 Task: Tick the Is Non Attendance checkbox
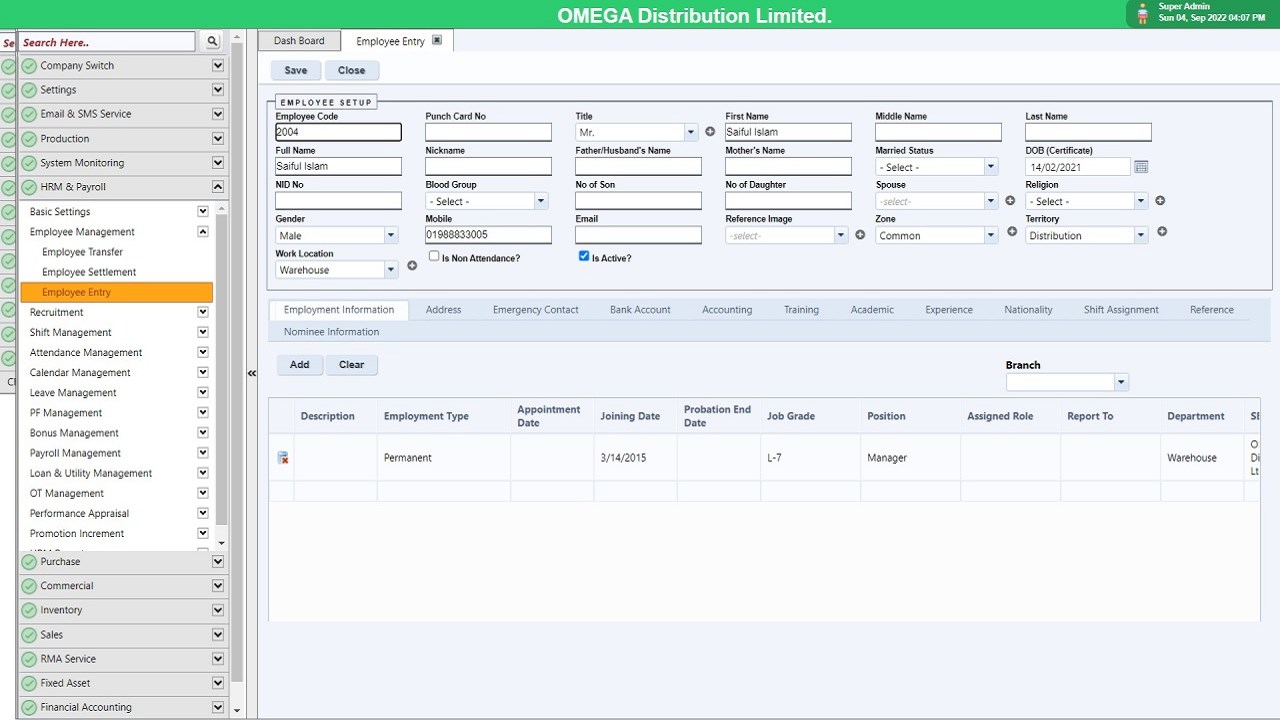pyautogui.click(x=434, y=256)
